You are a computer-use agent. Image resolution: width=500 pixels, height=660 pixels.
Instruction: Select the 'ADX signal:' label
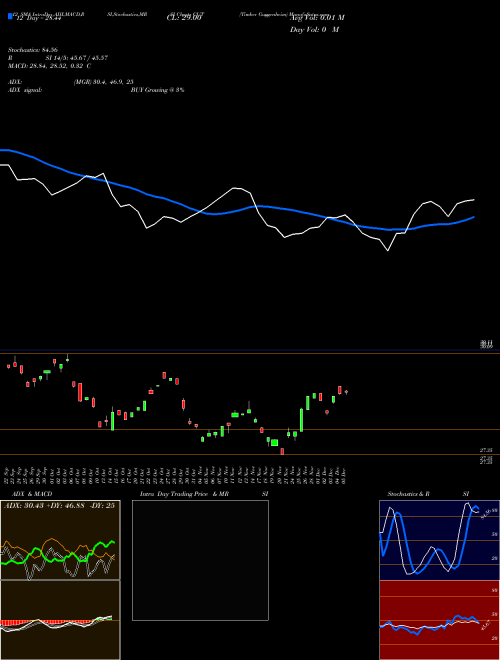click(x=25, y=90)
